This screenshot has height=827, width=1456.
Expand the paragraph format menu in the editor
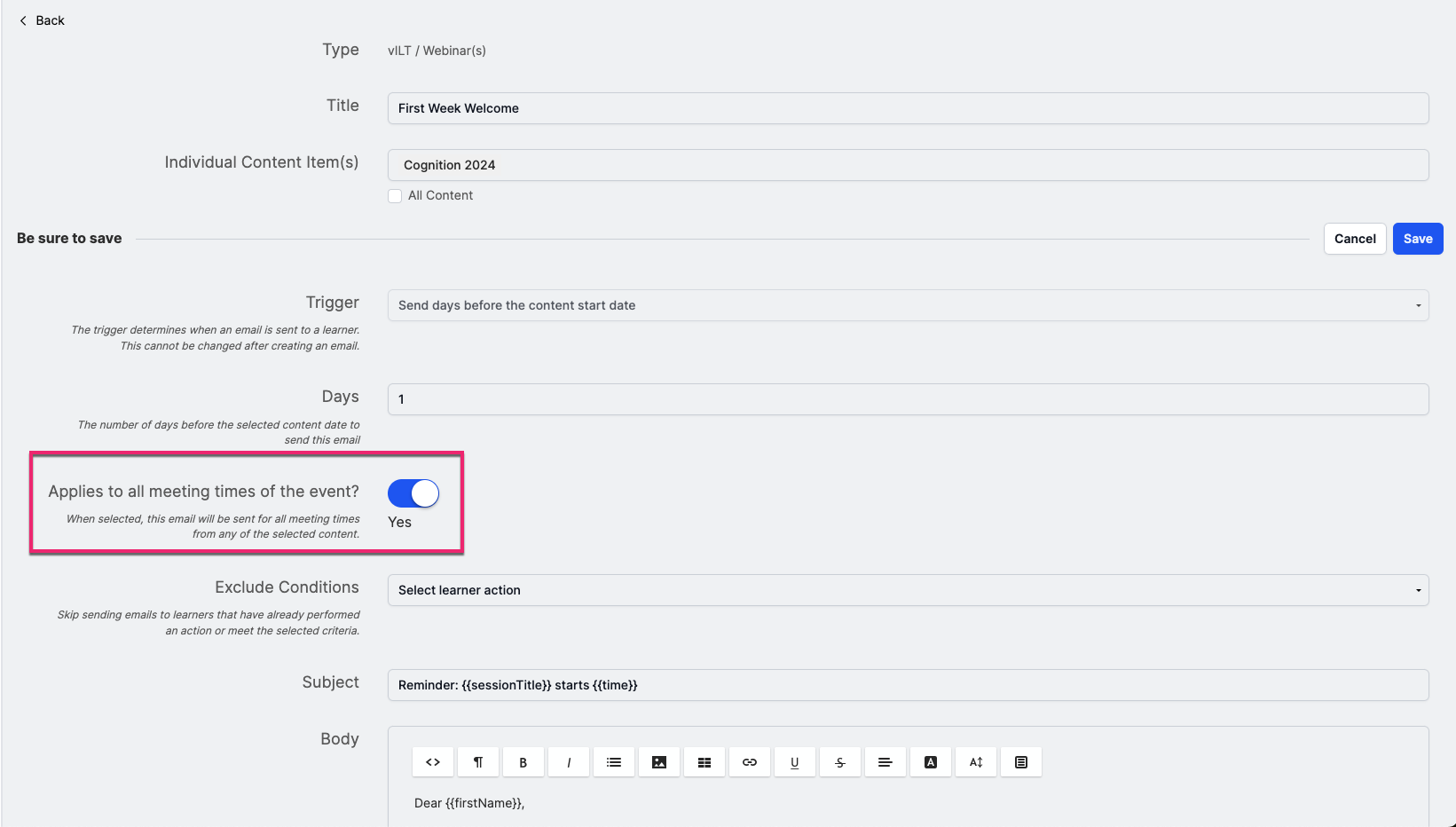(x=477, y=761)
